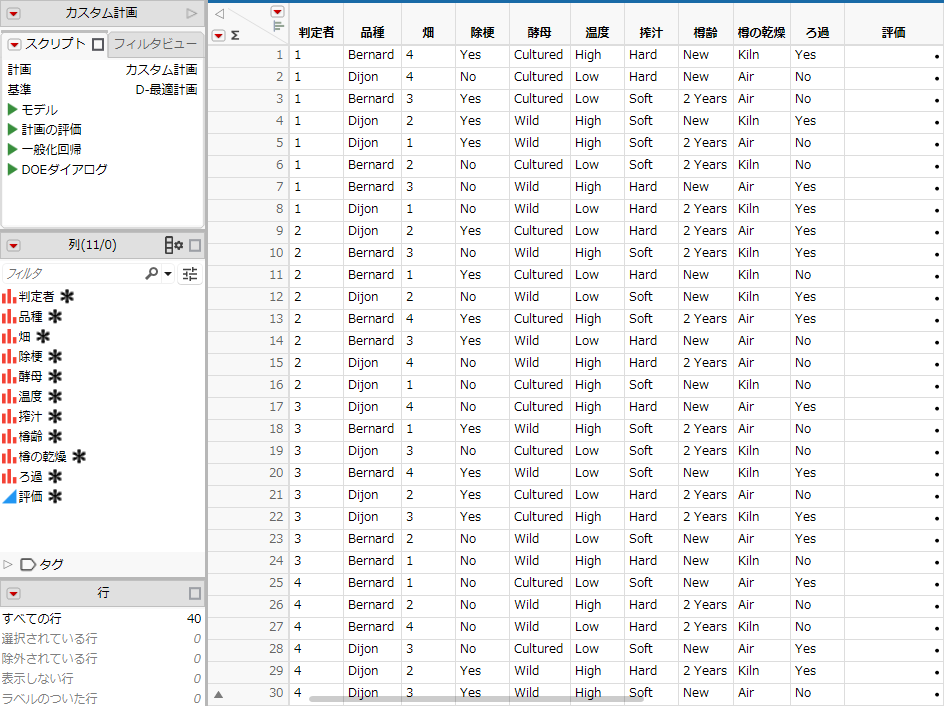
Task: Select the 温度 column in the list
Action: [x=30, y=396]
